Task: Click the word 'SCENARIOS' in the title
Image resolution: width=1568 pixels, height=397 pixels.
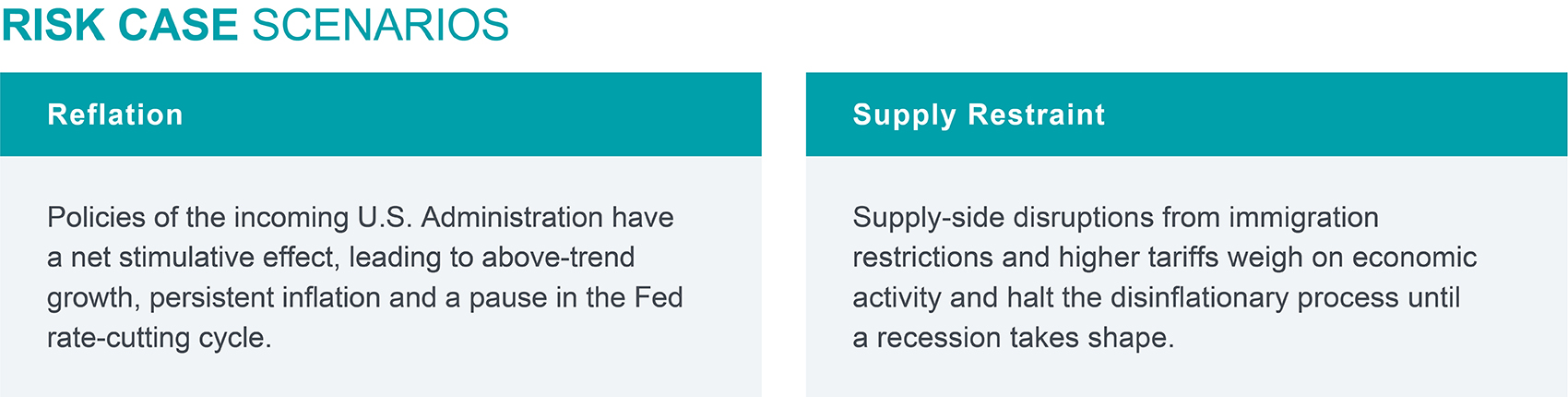Action: tap(380, 25)
